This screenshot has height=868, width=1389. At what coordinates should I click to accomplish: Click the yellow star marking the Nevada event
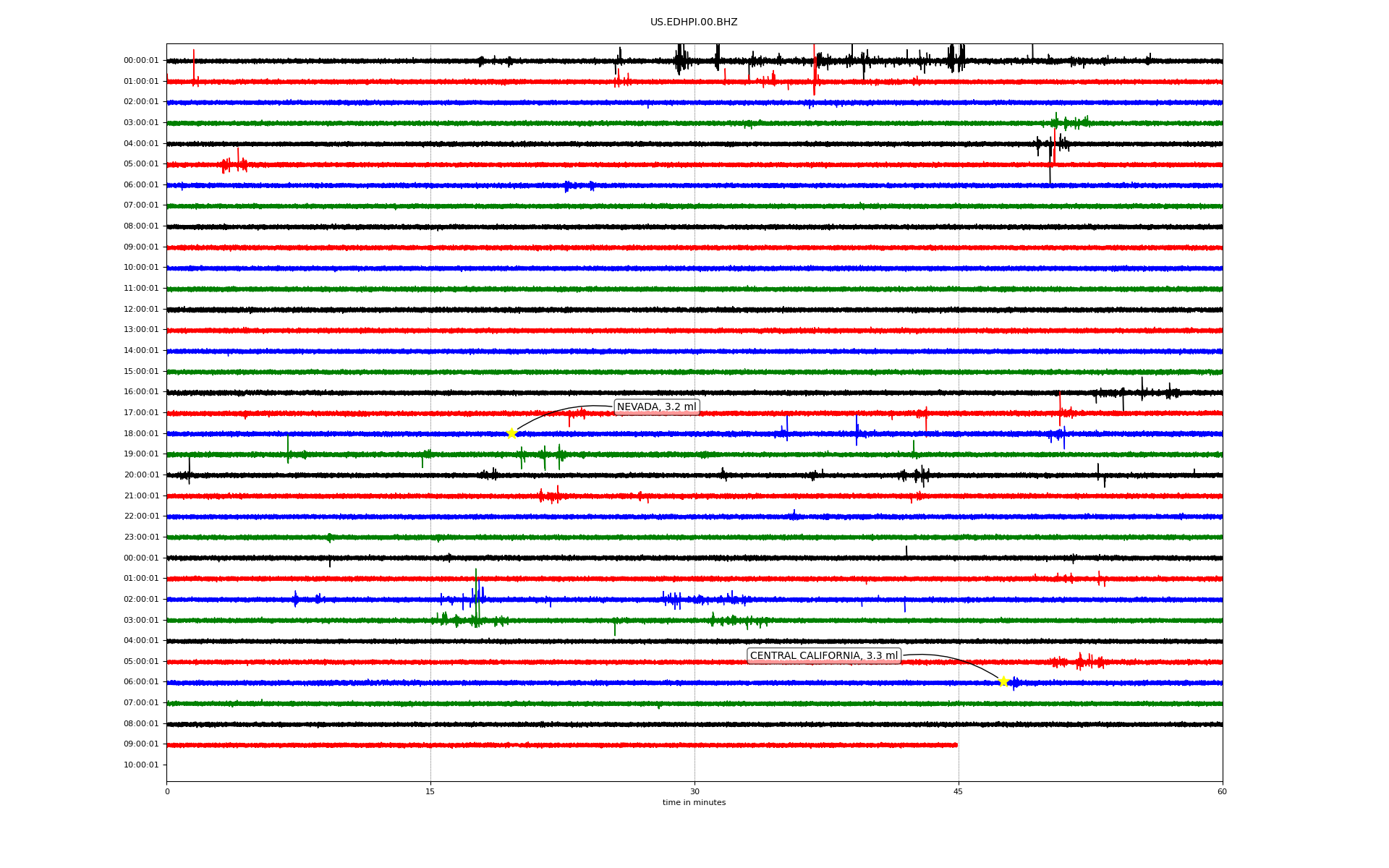click(511, 433)
